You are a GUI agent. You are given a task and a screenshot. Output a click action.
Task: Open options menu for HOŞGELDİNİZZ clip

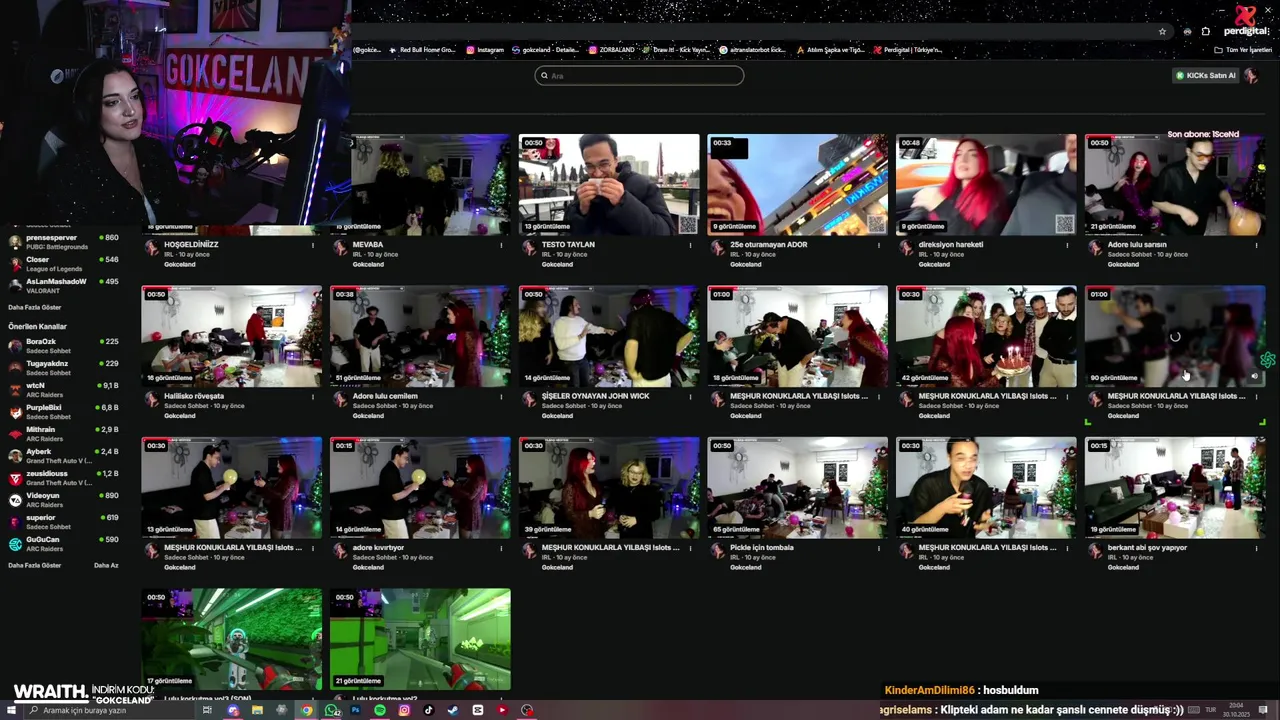[x=313, y=245]
